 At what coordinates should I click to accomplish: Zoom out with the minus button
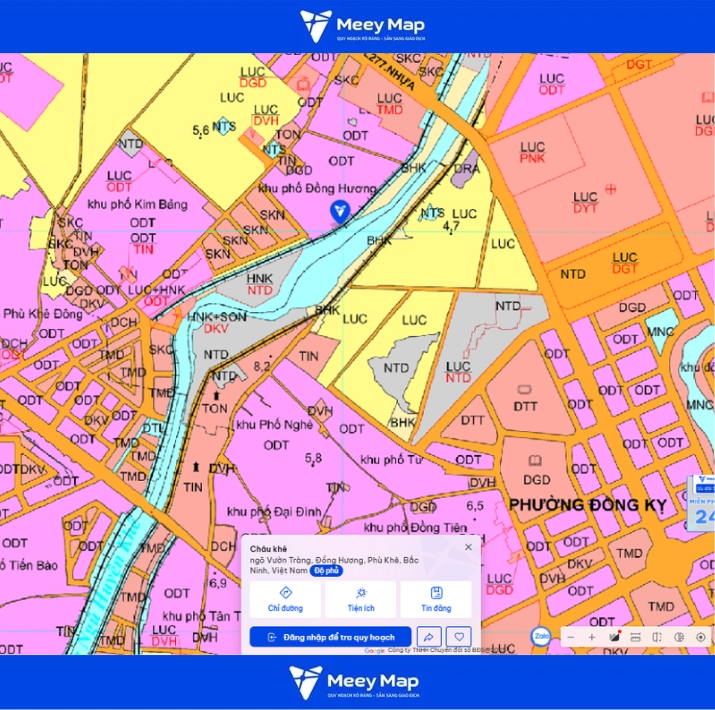(571, 637)
